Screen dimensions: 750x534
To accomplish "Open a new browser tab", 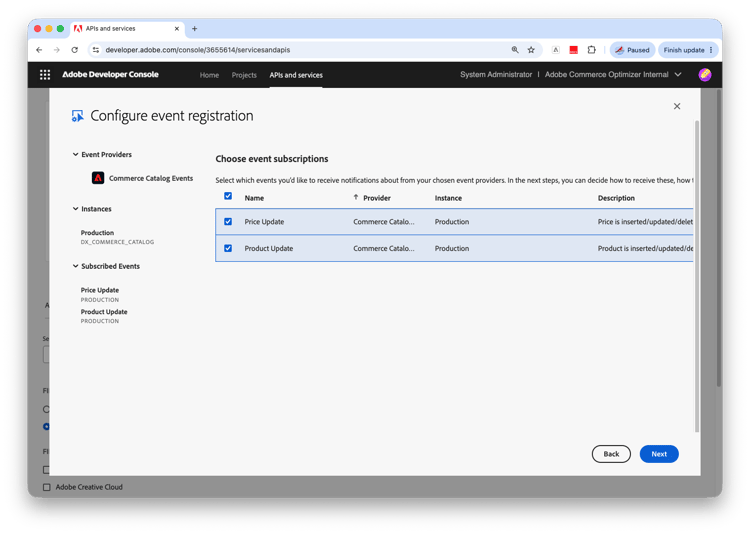I will (194, 29).
